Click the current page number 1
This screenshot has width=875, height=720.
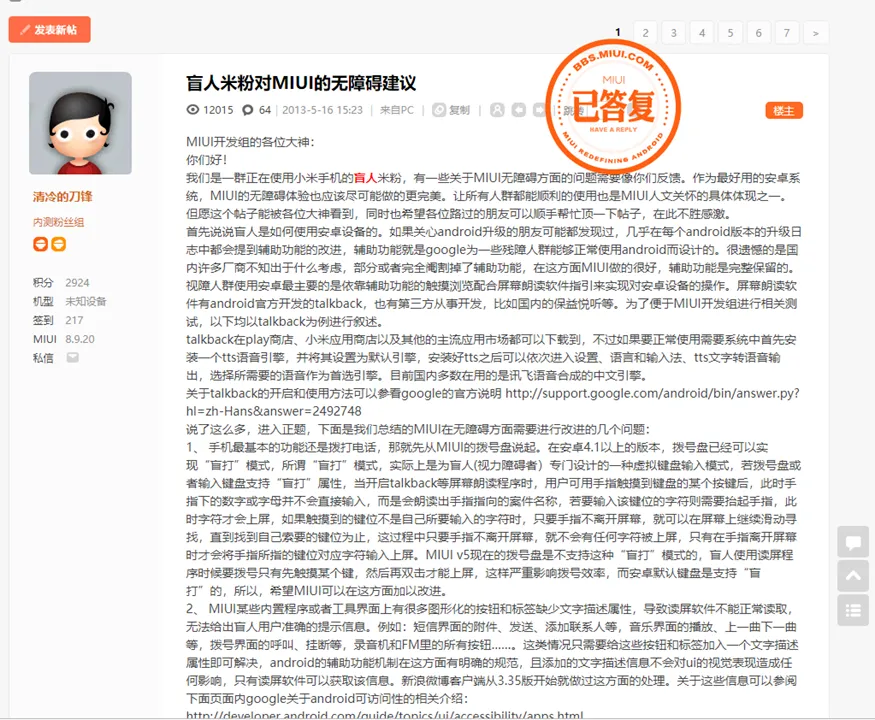point(617,32)
